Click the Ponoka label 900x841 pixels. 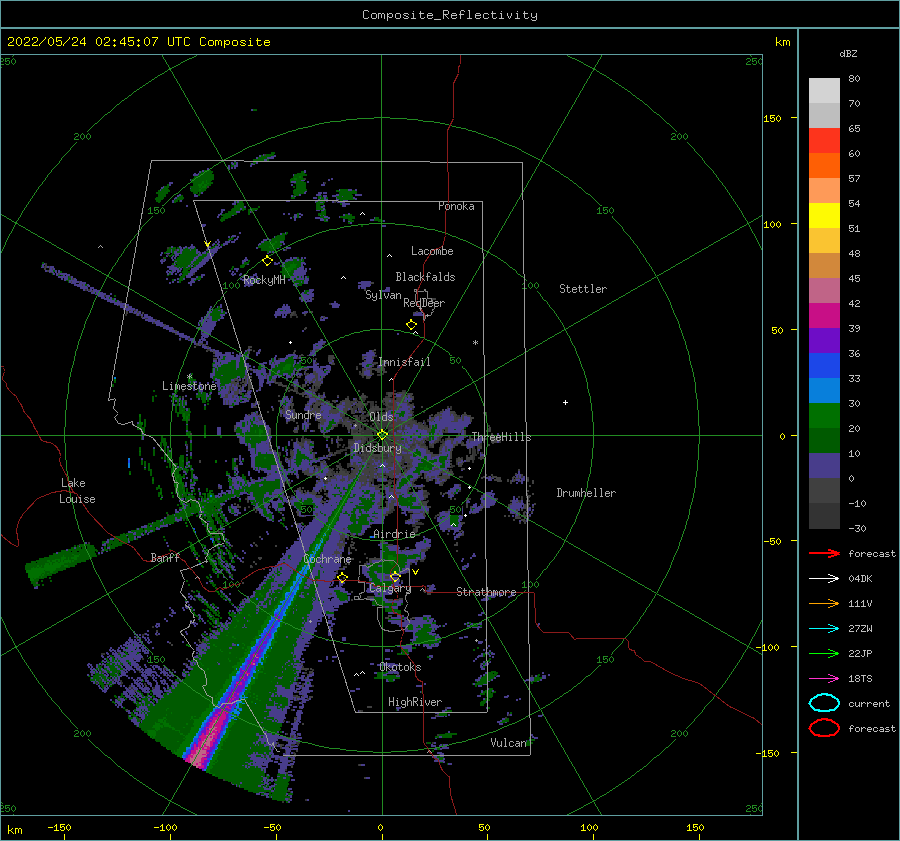[x=456, y=206]
